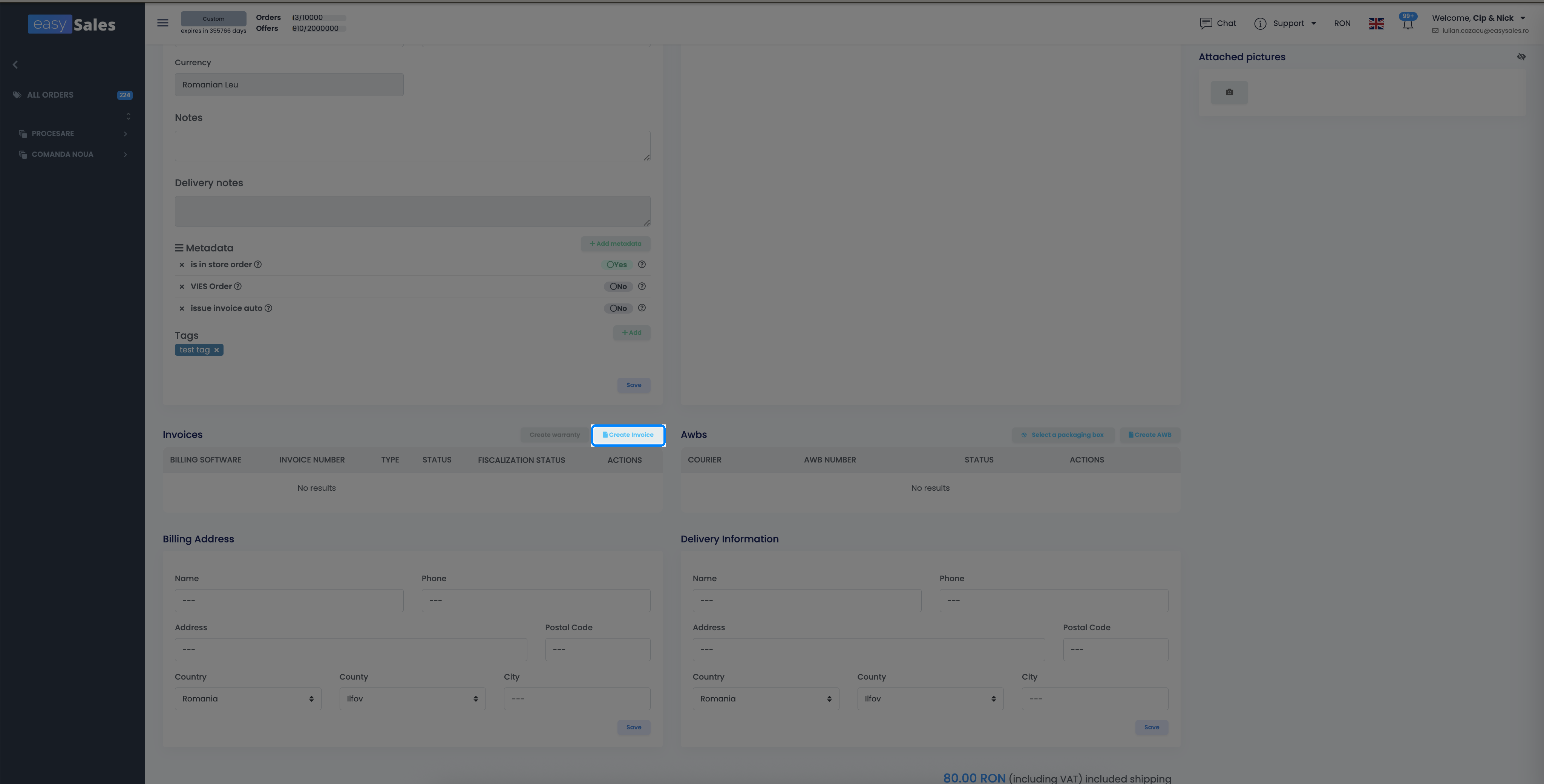Screen dimensions: 1544x784
Task: Open help icon beside VIES Order No toggle
Action: [641, 286]
